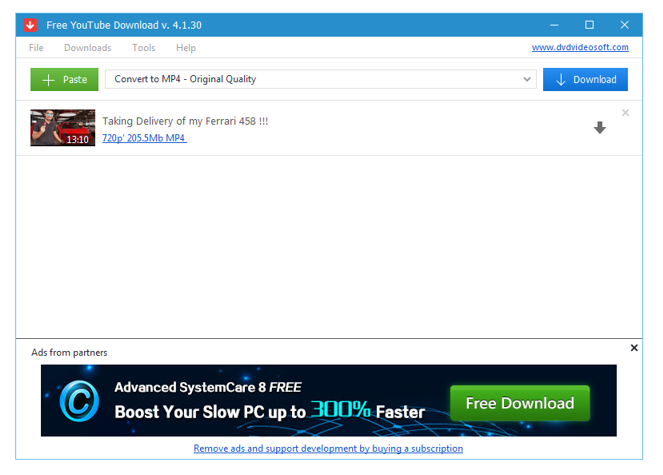This screenshot has width=663, height=475.
Task: Open the Downloads menu
Action: pyautogui.click(x=88, y=48)
